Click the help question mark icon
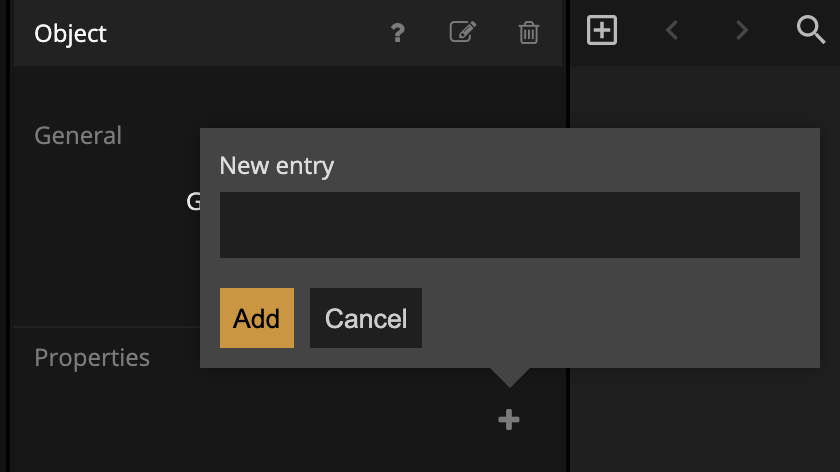The width and height of the screenshot is (840, 472). click(398, 33)
